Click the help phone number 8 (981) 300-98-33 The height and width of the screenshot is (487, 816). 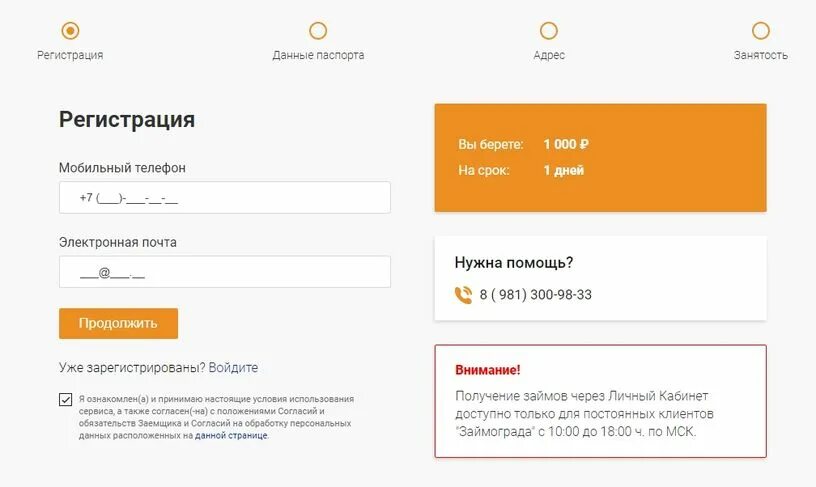point(536,294)
